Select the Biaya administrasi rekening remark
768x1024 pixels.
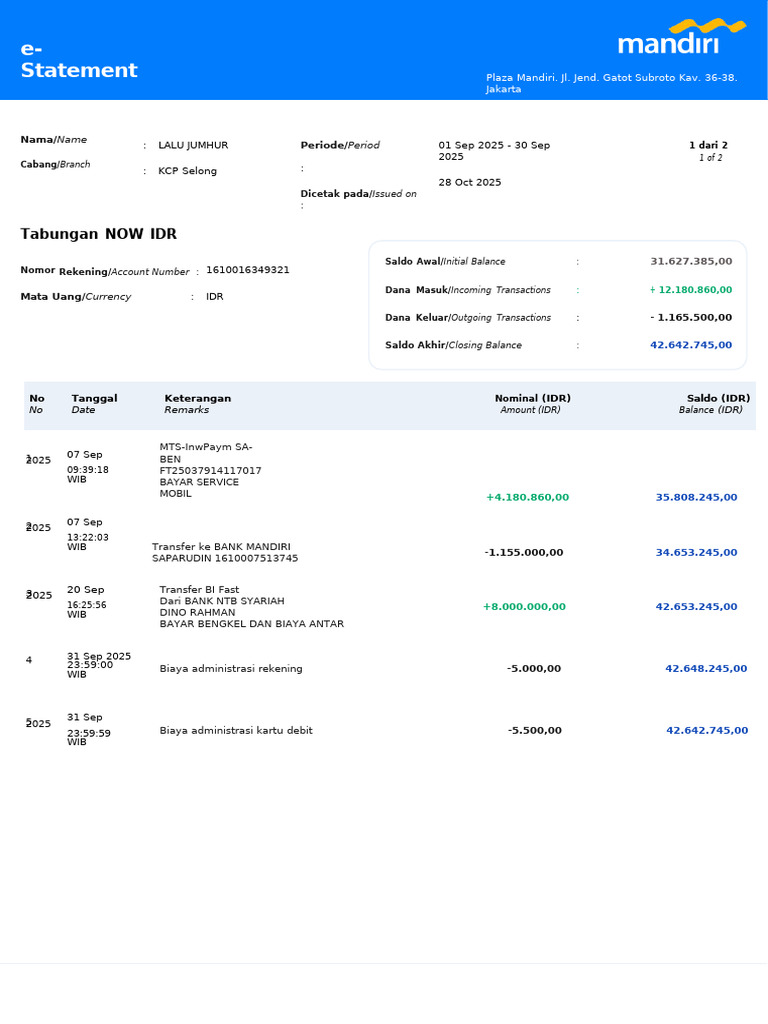(x=231, y=668)
